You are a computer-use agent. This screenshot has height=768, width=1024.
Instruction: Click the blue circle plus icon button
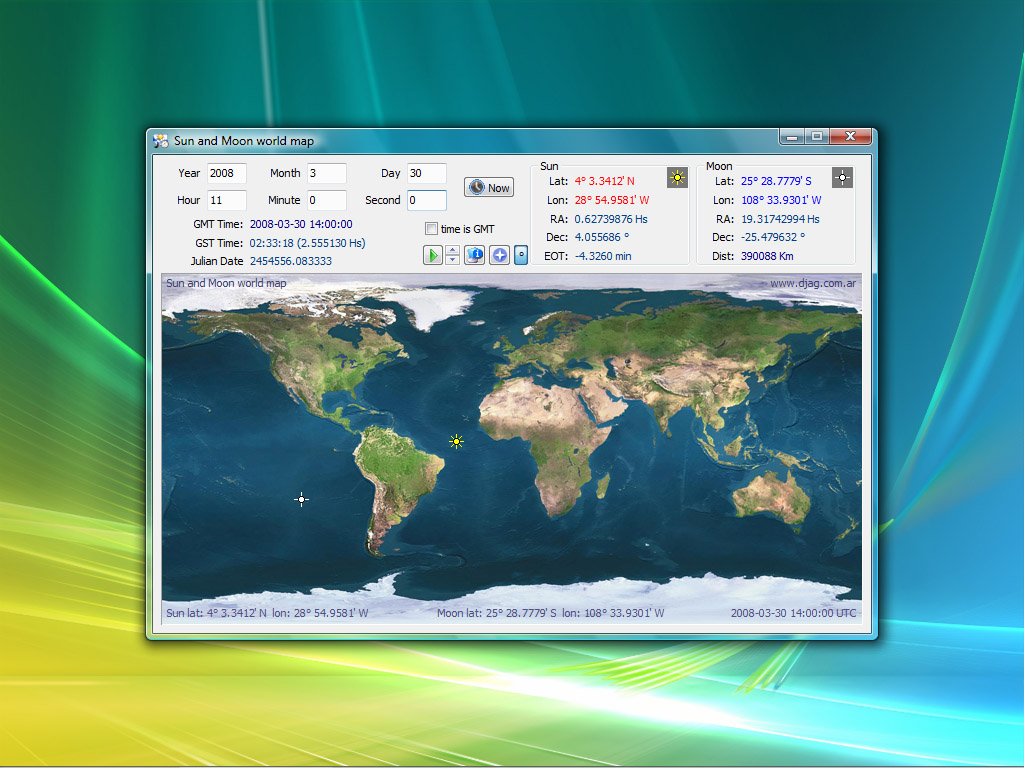pyautogui.click(x=499, y=255)
